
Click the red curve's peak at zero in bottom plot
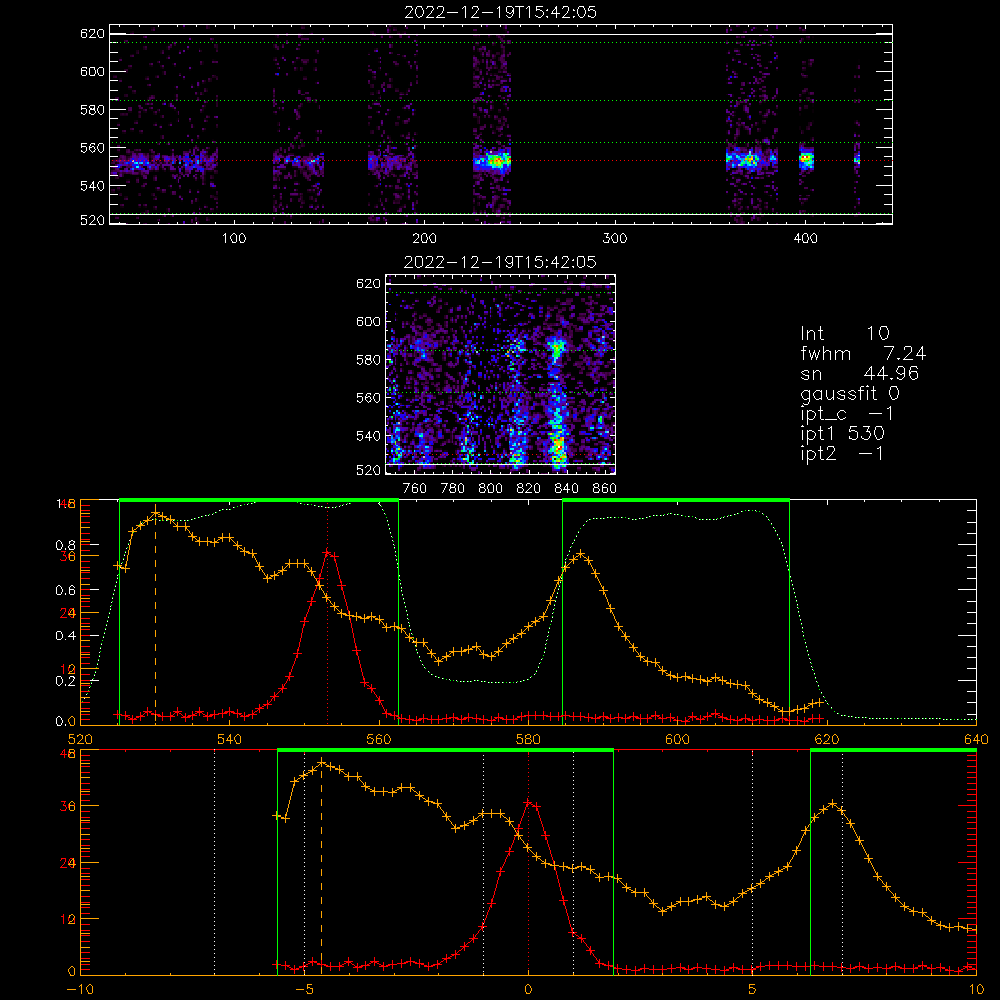pyautogui.click(x=528, y=804)
